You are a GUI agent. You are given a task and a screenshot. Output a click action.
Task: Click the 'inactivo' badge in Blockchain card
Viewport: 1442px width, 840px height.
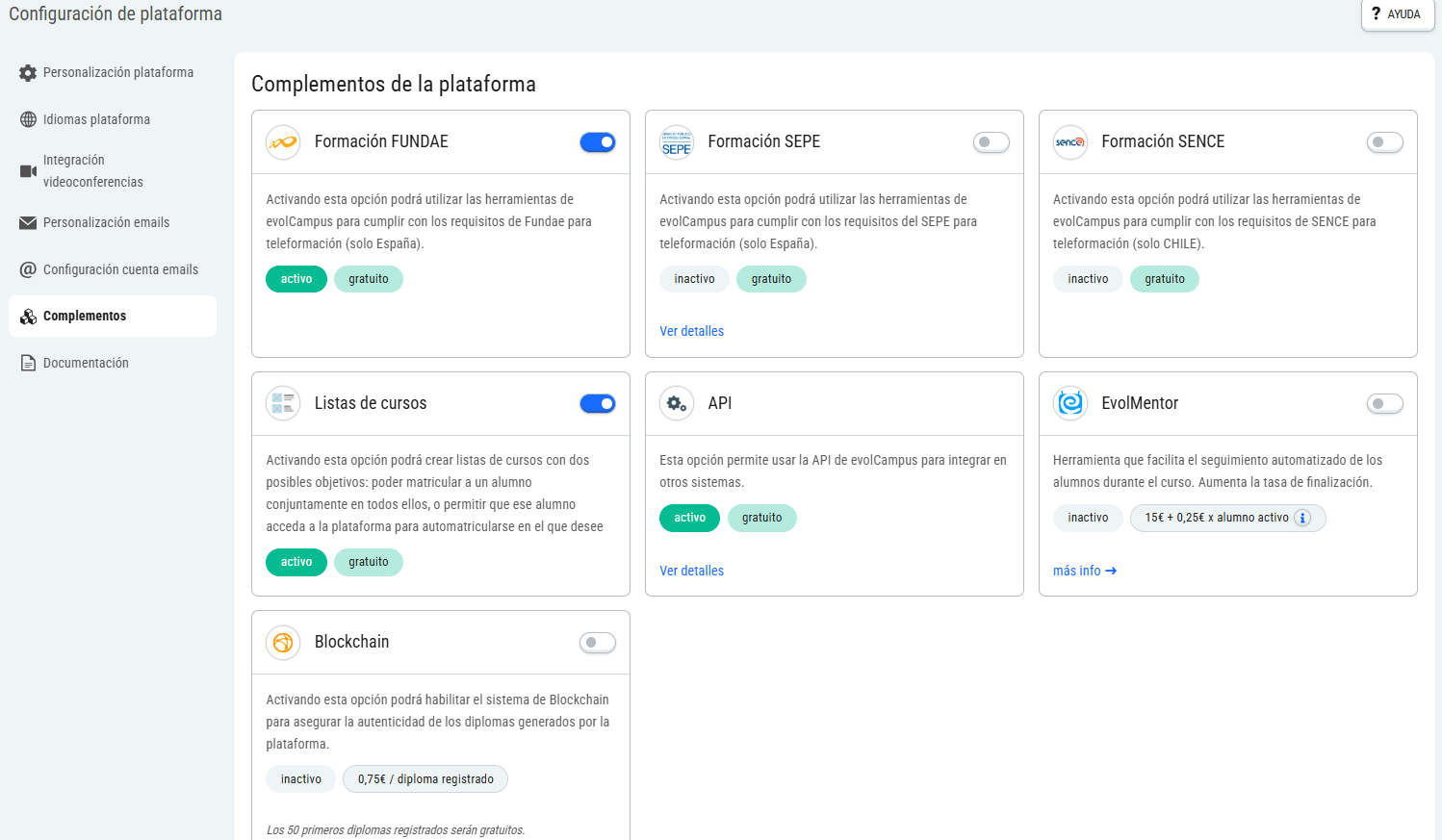pyautogui.click(x=301, y=779)
